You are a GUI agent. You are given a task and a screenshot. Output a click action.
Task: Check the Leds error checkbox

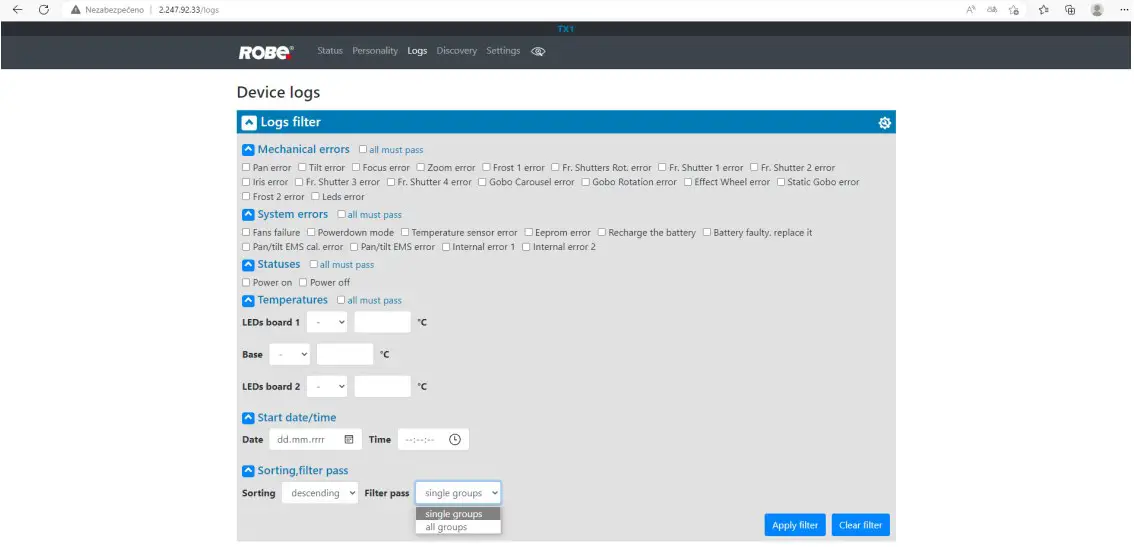pyautogui.click(x=315, y=197)
